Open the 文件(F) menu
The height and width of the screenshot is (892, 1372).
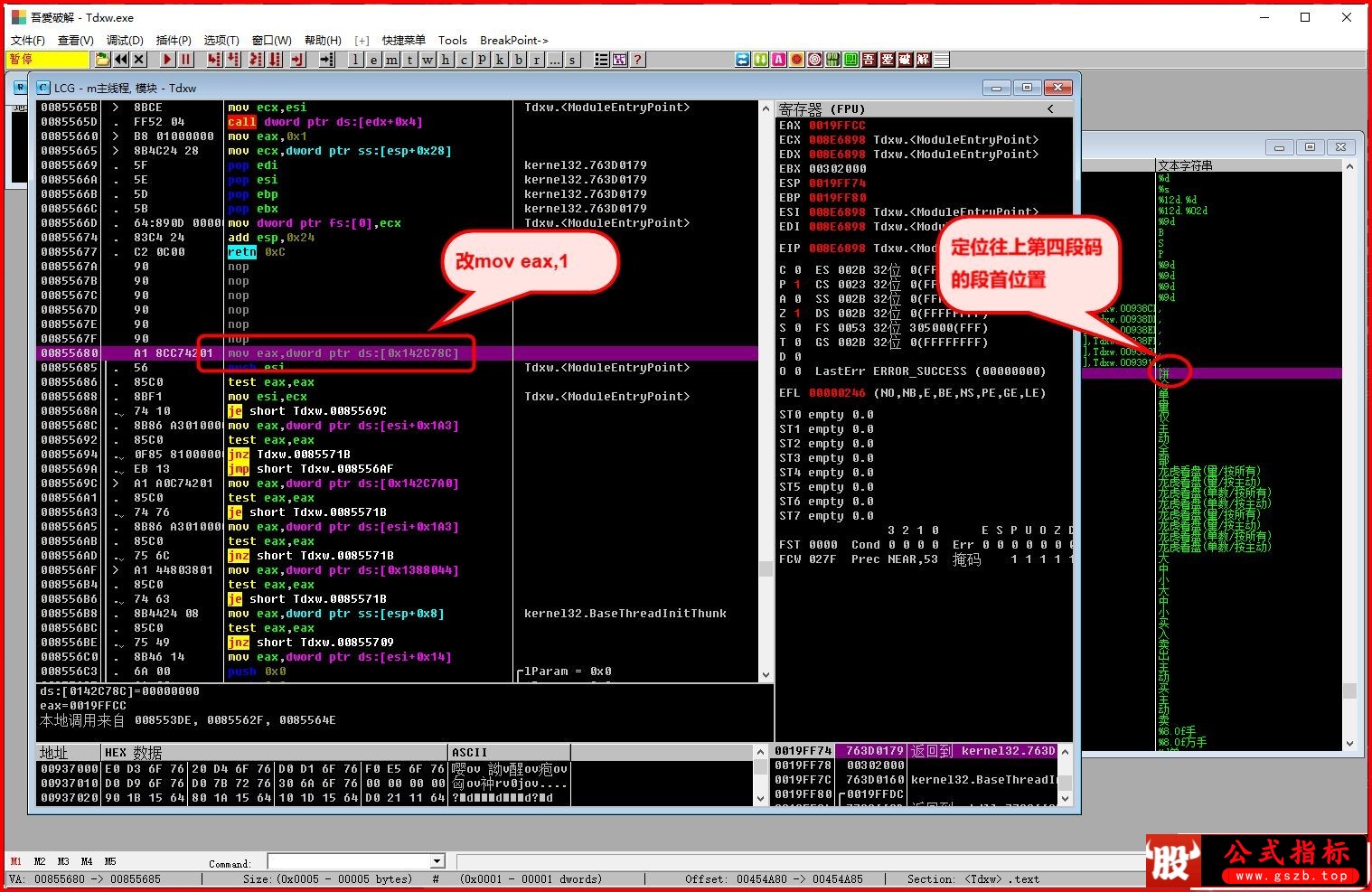tap(28, 41)
